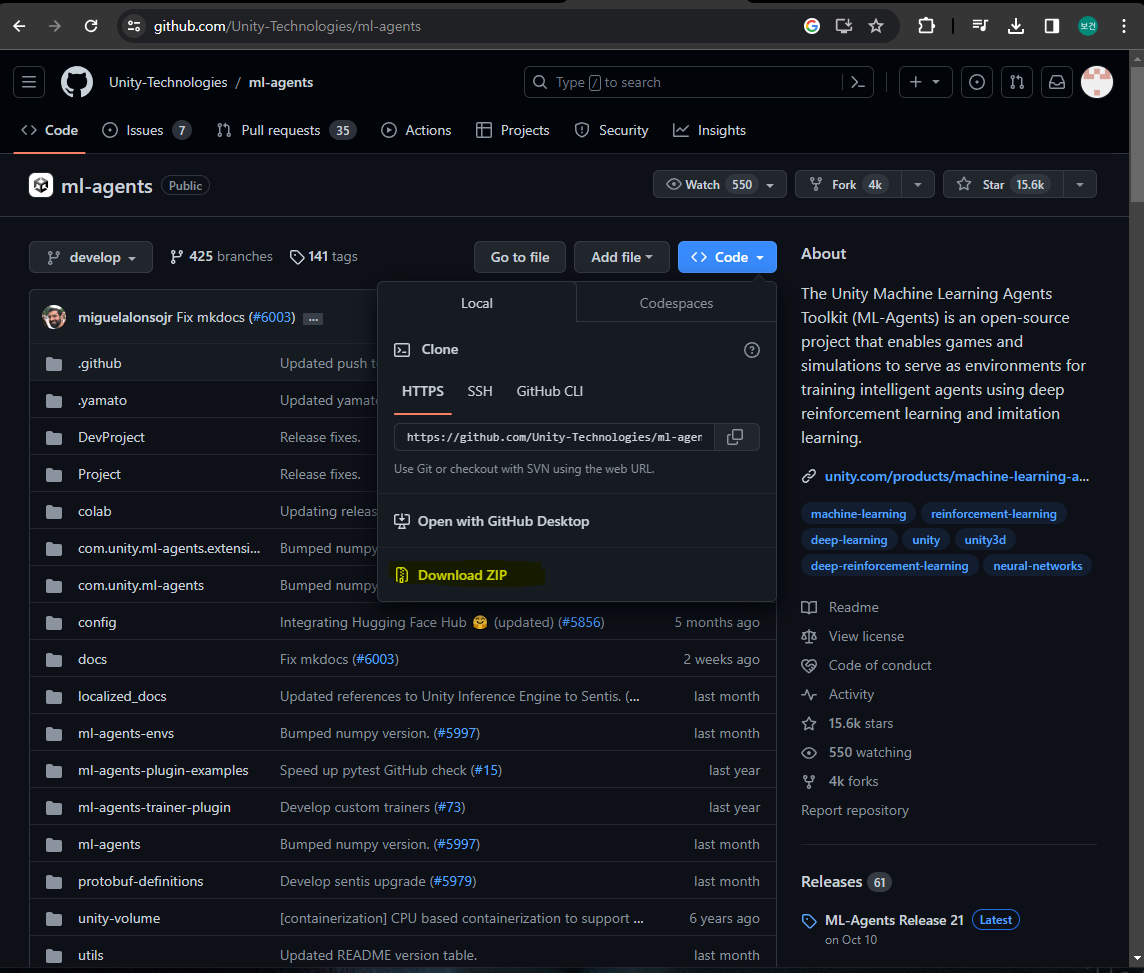Open the media control icon in browser toolbar
This screenshot has height=973, width=1144.
980,26
